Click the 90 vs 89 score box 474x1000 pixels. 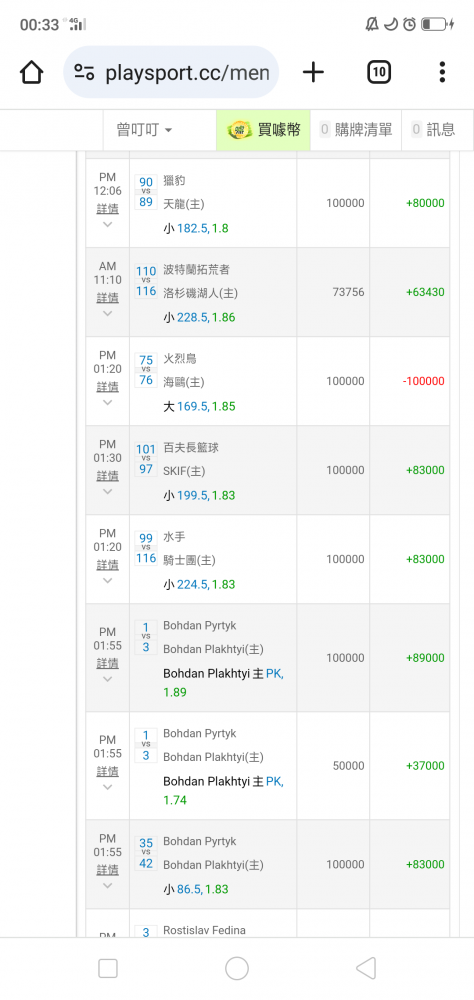146,191
